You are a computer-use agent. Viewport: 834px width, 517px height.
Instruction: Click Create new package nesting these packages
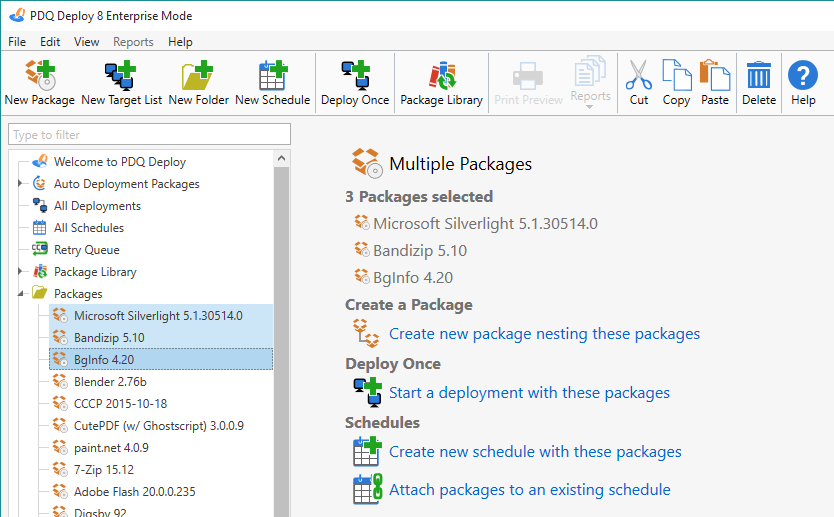[545, 333]
